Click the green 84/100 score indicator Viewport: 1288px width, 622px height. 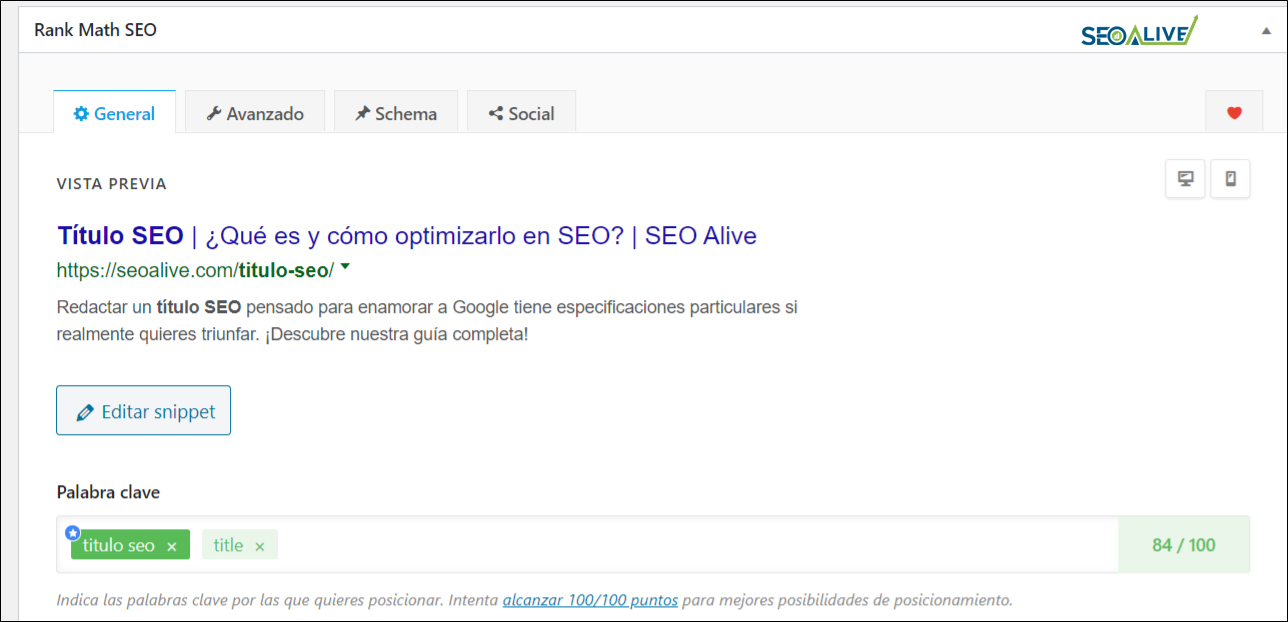1184,545
